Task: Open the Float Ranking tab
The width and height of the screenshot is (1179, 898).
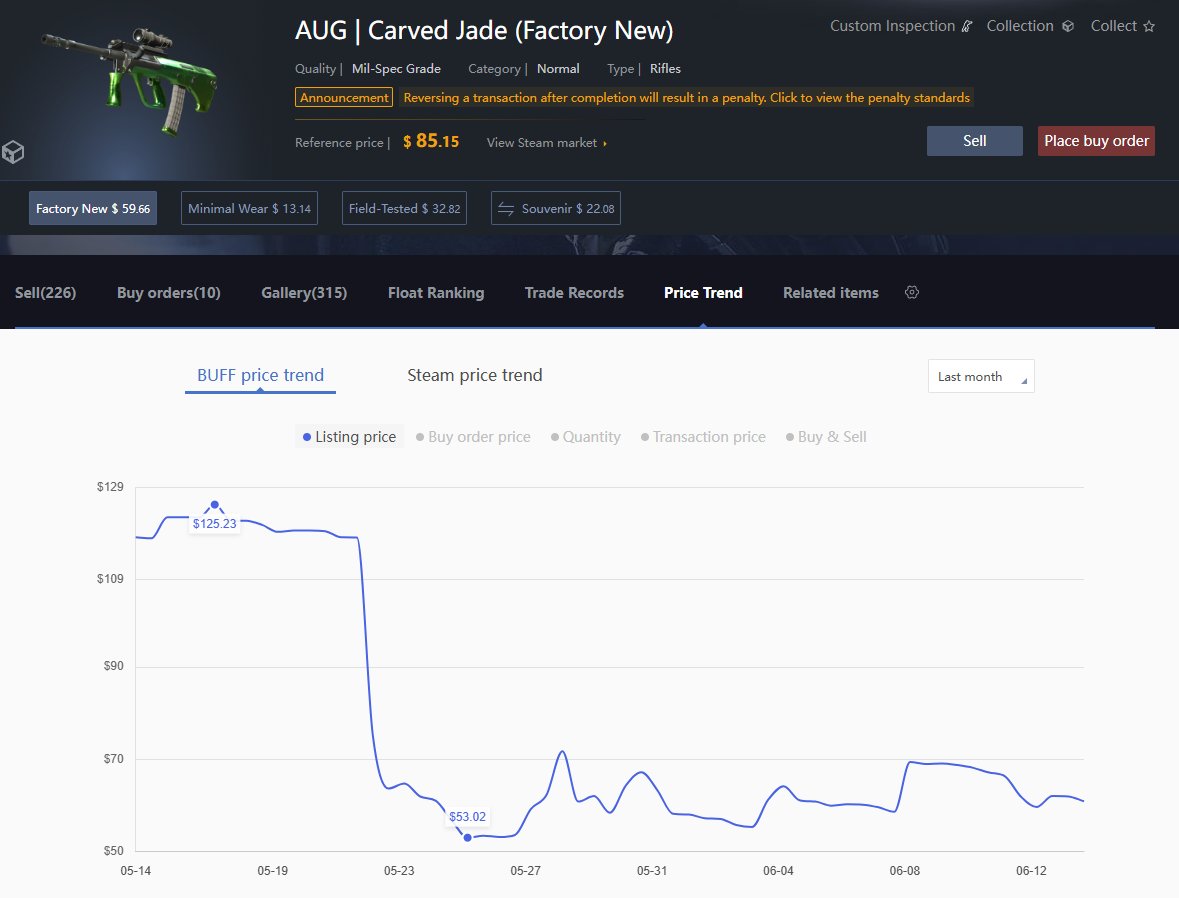Action: pyautogui.click(x=436, y=293)
